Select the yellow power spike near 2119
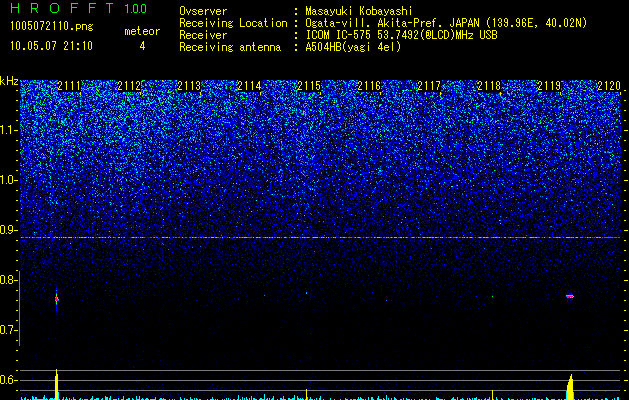The height and width of the screenshot is (400, 629). click(570, 387)
